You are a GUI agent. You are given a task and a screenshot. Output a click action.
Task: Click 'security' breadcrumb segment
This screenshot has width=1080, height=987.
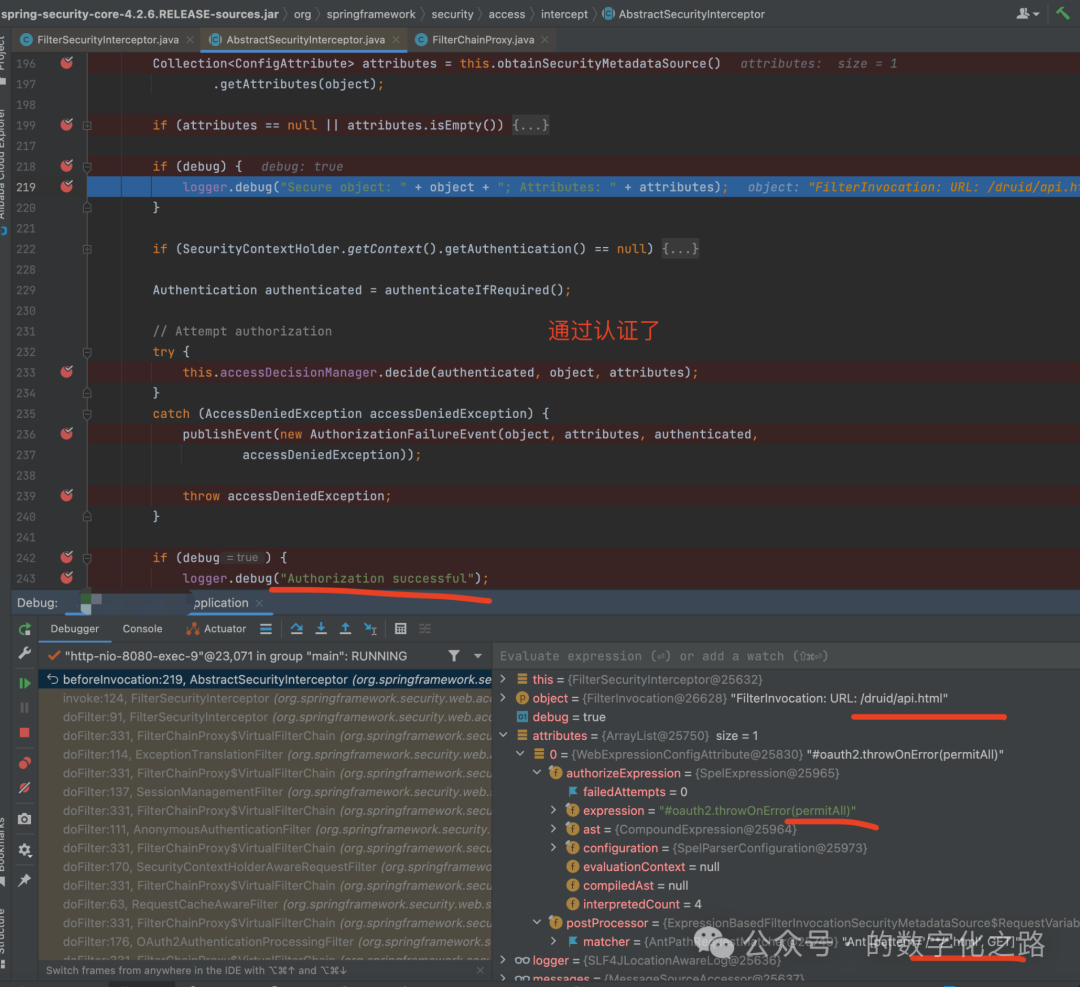(x=452, y=14)
